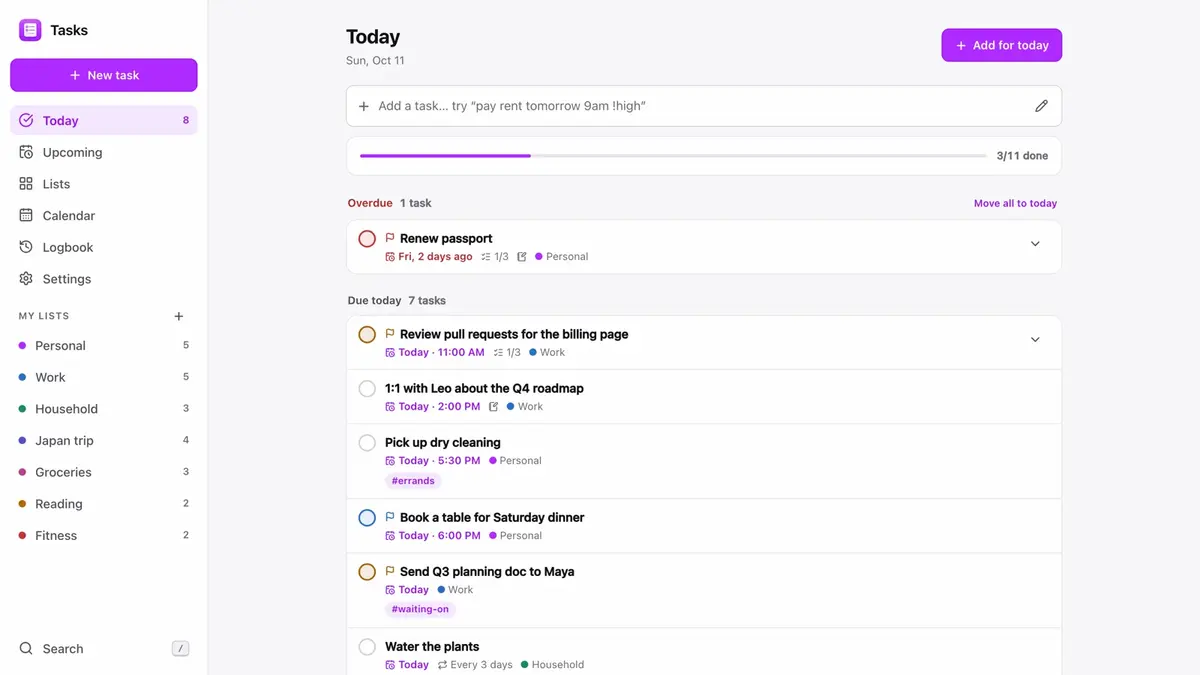Tick the Pick up dry cleaning checkbox
The image size is (1200, 675).
click(367, 442)
